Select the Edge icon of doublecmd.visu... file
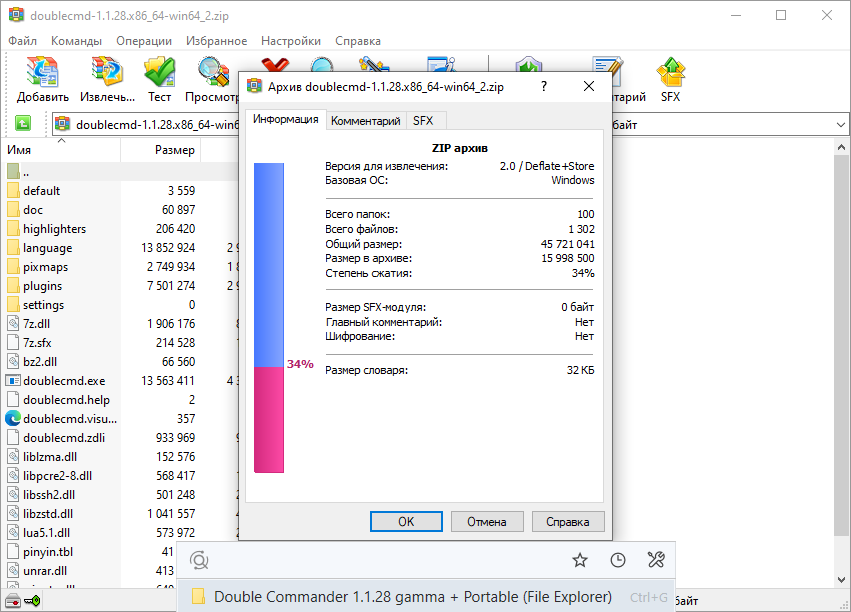 [x=13, y=418]
